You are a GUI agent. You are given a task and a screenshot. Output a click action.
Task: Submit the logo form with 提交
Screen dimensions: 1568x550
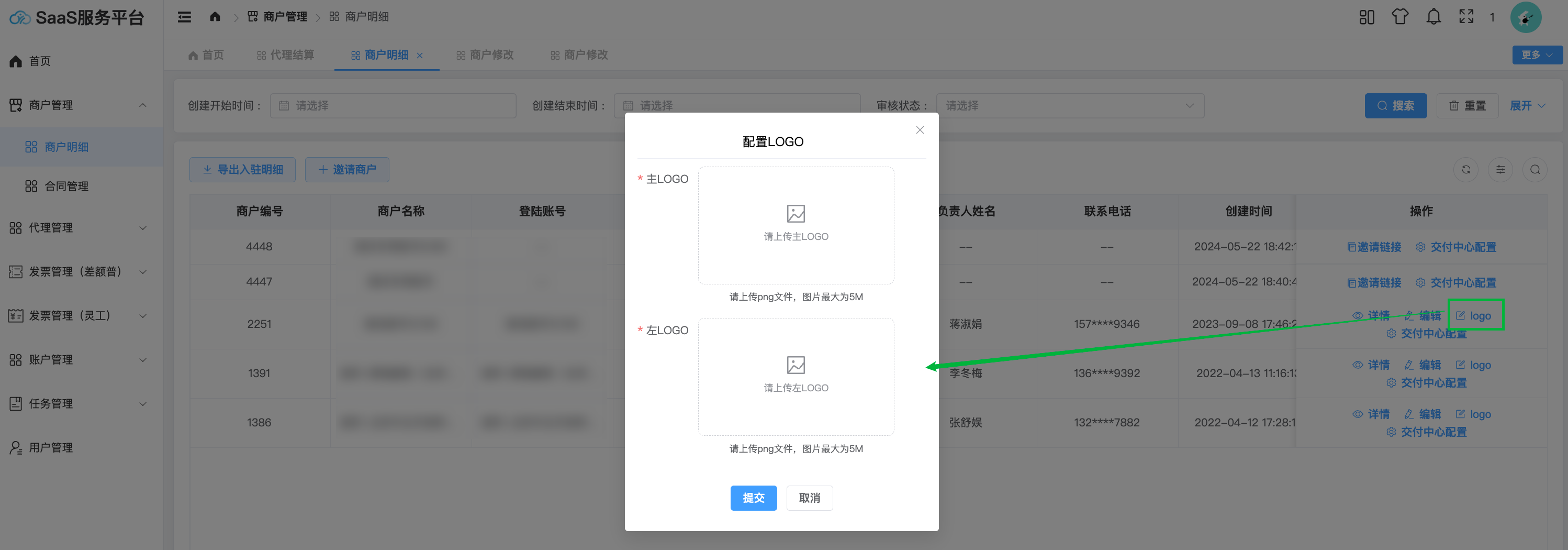click(753, 498)
